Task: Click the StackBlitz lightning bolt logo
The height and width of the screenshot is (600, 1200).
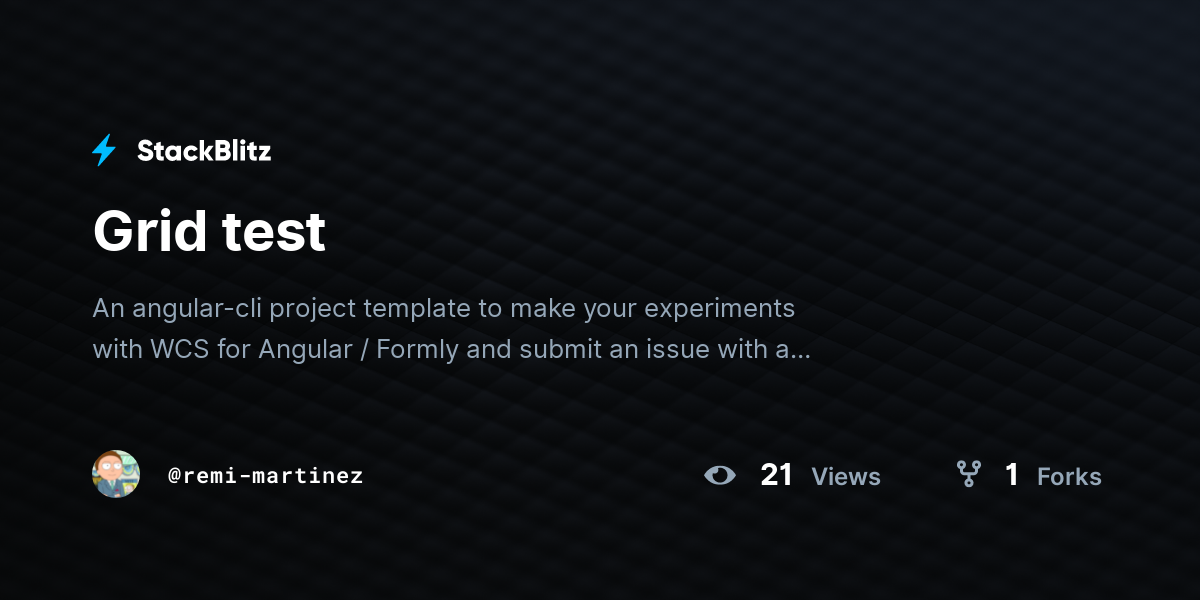Action: pos(104,150)
